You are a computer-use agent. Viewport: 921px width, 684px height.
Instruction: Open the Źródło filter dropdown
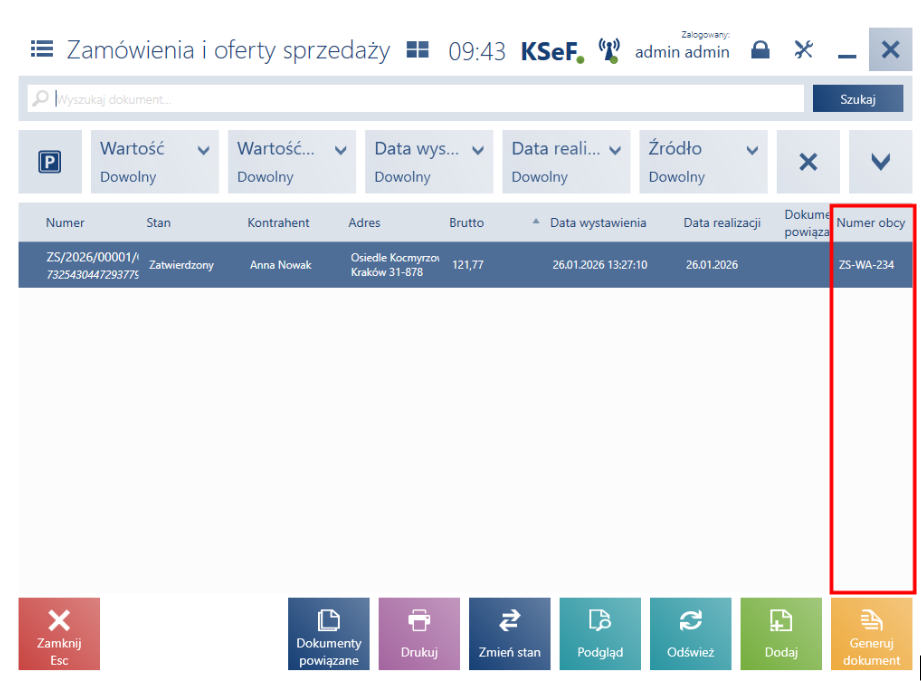pos(704,161)
